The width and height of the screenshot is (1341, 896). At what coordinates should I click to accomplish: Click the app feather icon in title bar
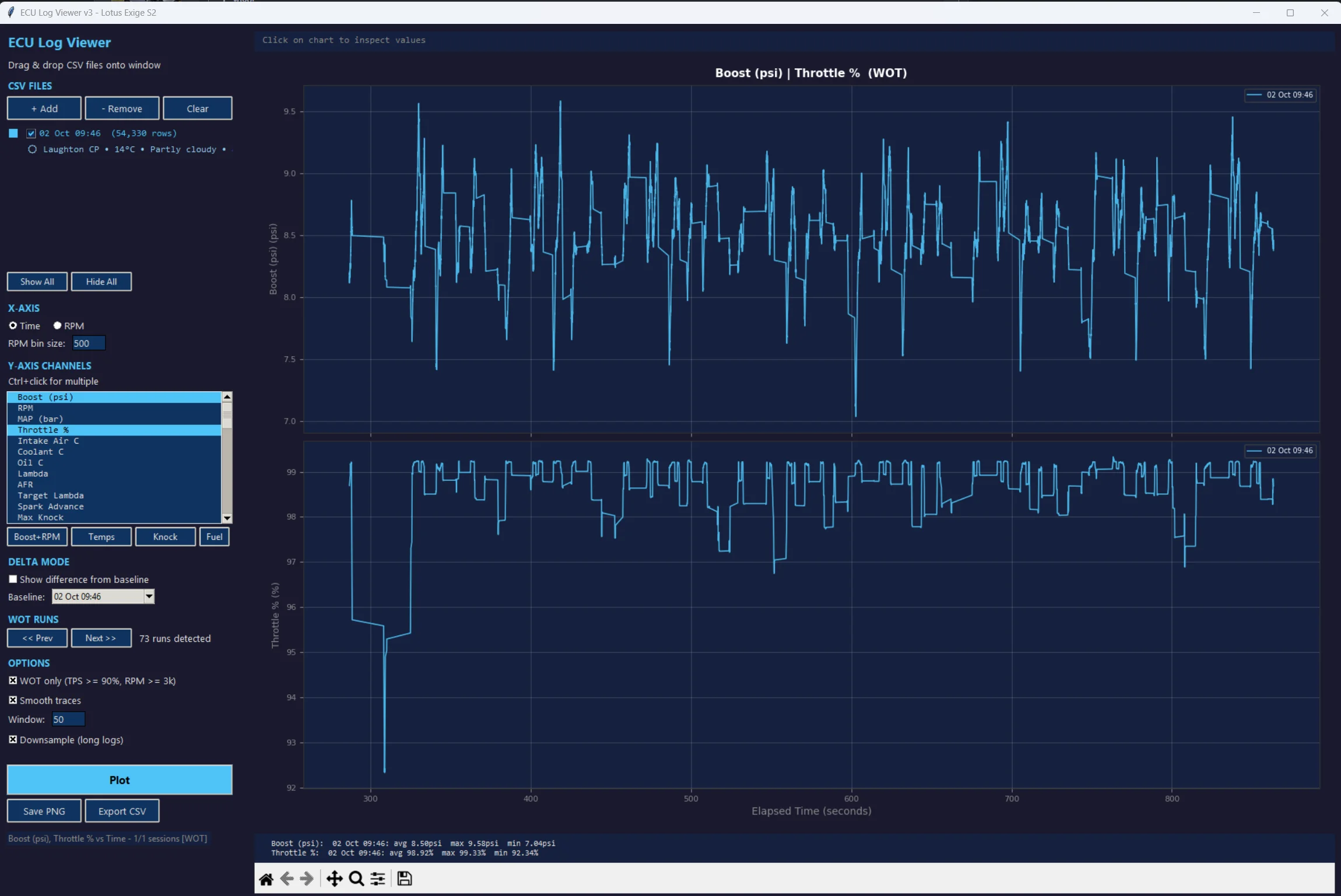tap(10, 12)
